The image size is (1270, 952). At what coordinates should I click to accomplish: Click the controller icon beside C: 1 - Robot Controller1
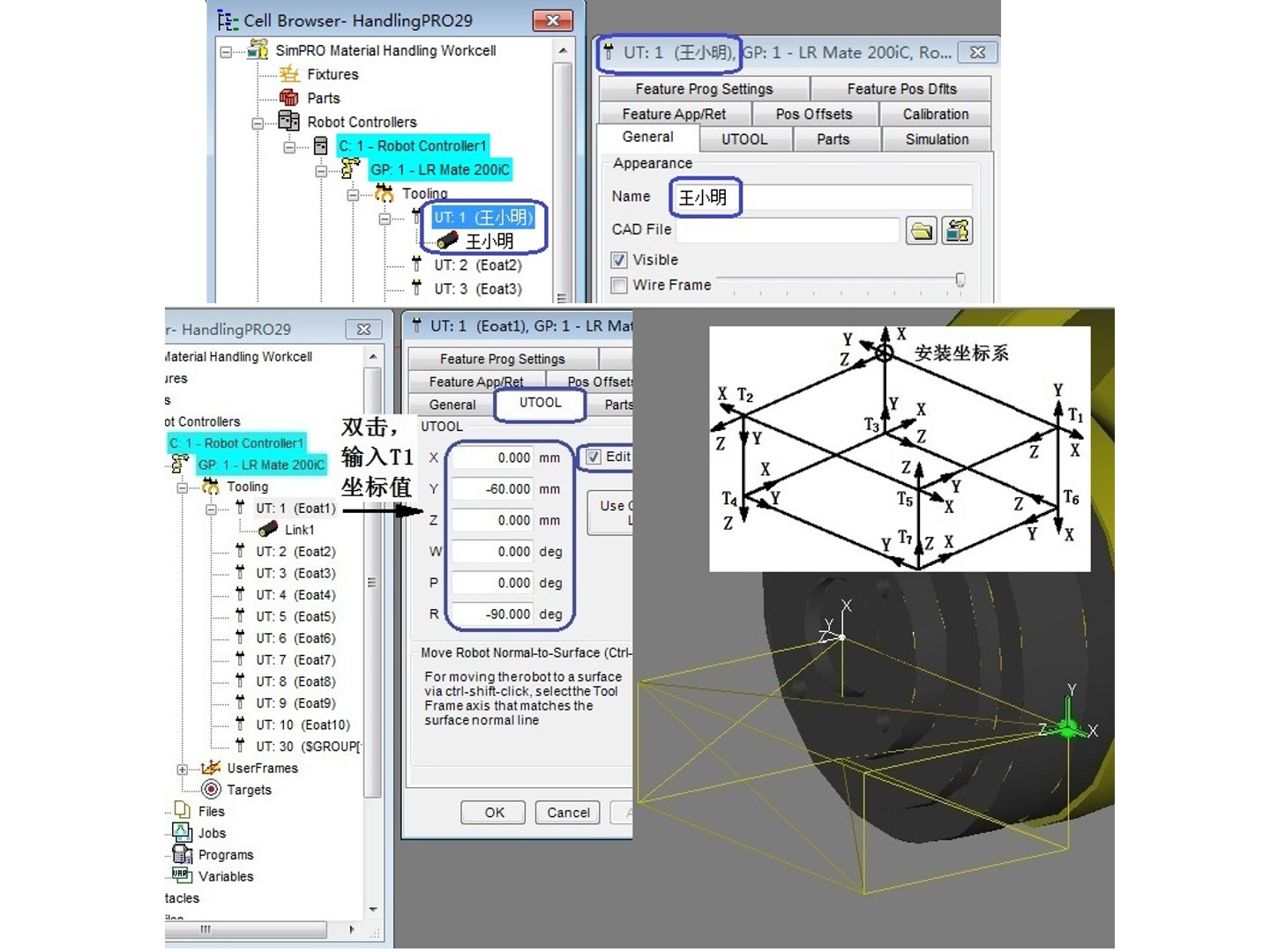(321, 145)
